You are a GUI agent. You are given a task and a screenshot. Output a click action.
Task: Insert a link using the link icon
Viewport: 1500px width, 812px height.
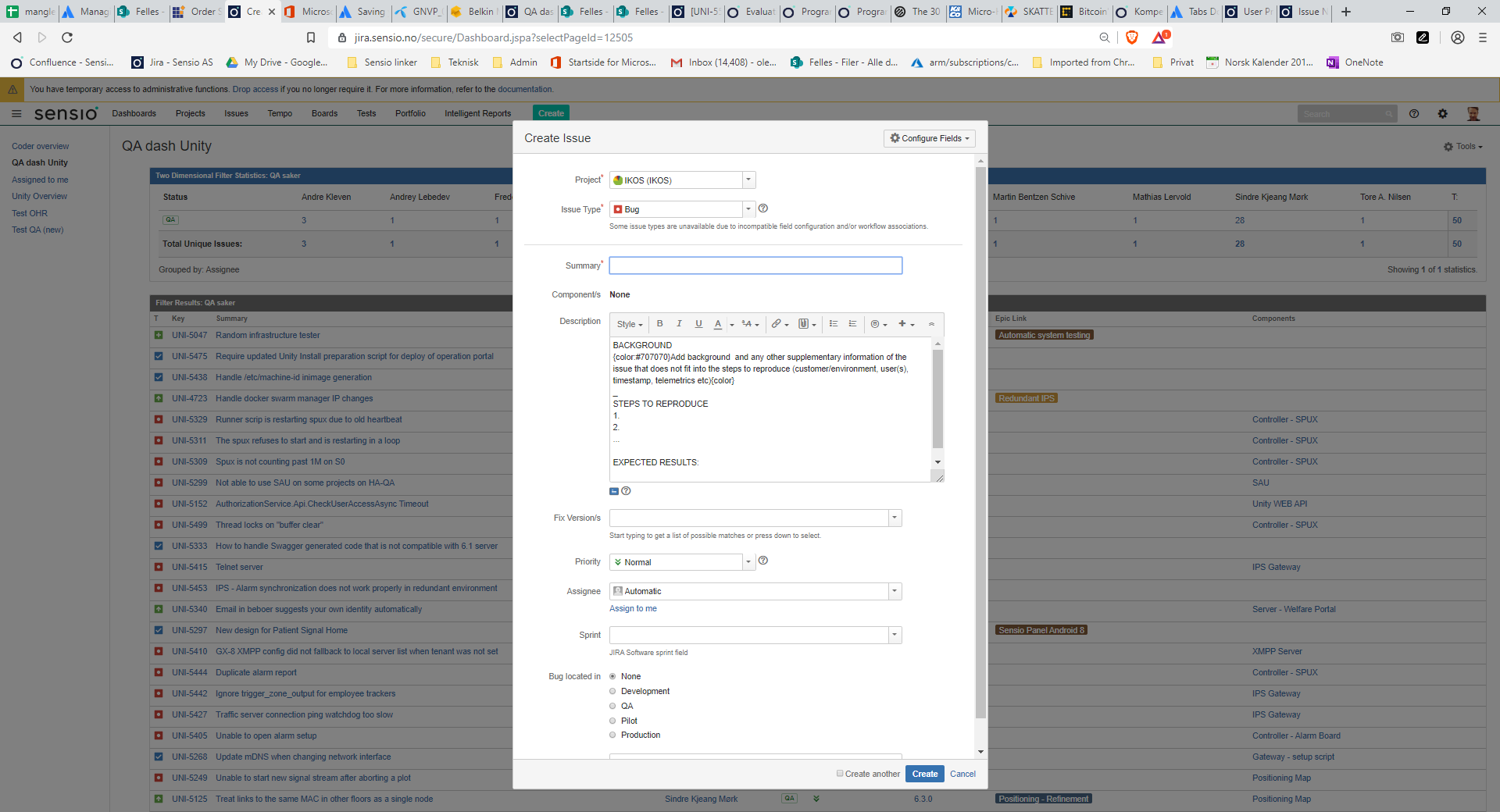point(777,324)
